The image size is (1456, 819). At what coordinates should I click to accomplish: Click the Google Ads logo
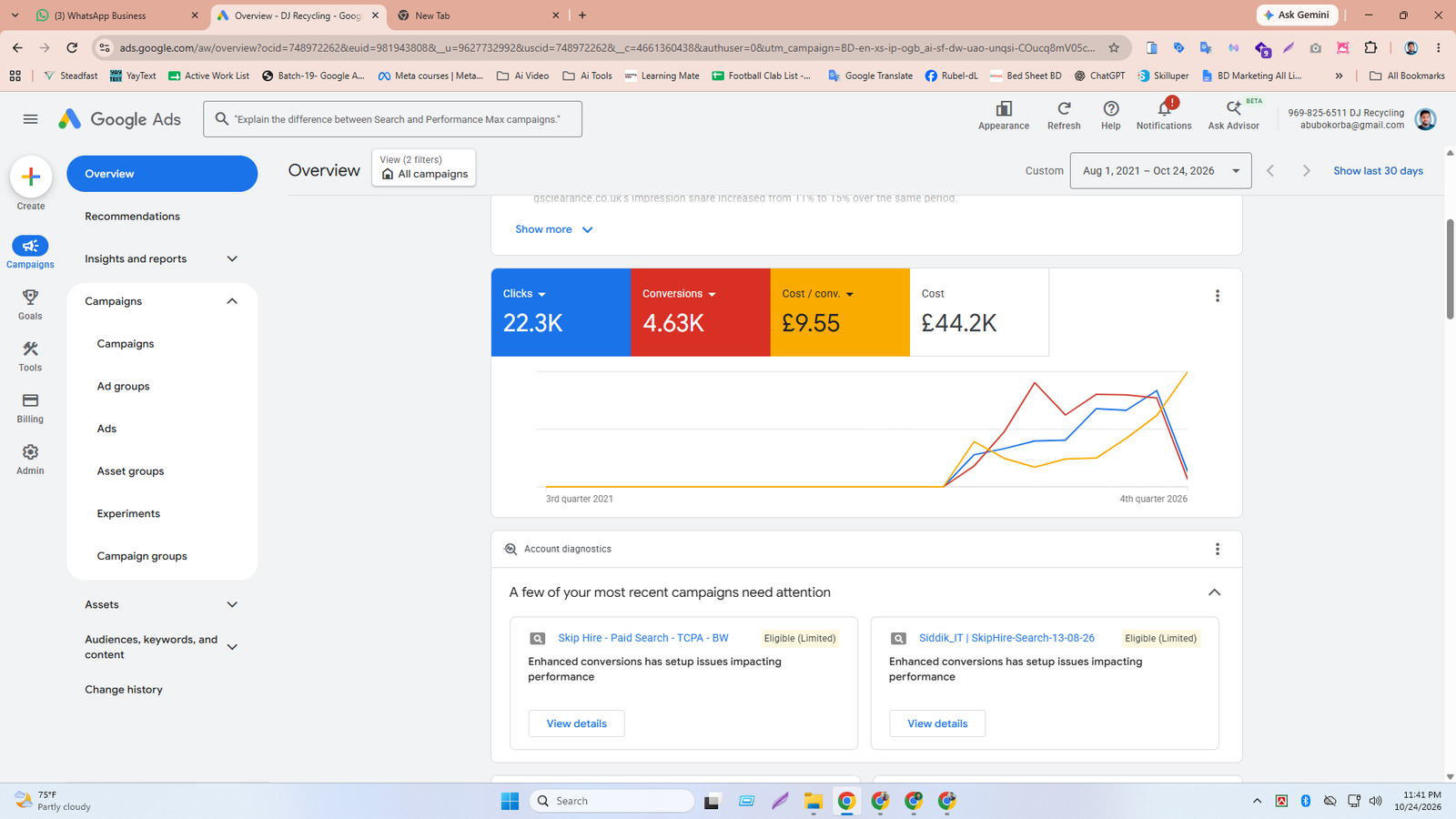(119, 119)
